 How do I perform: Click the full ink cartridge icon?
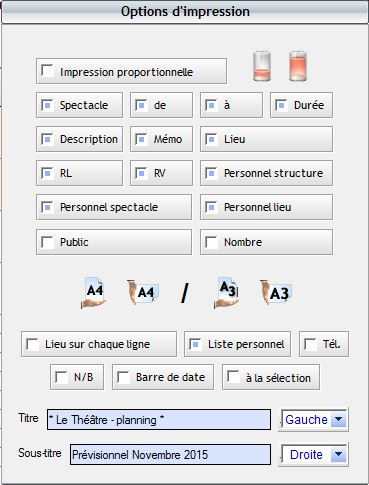(298, 66)
